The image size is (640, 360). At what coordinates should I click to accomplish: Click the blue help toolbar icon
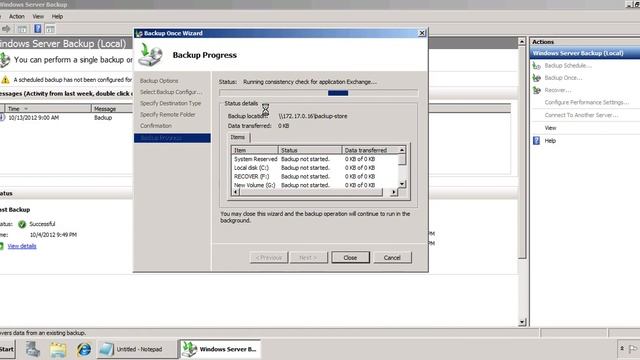(38, 29)
